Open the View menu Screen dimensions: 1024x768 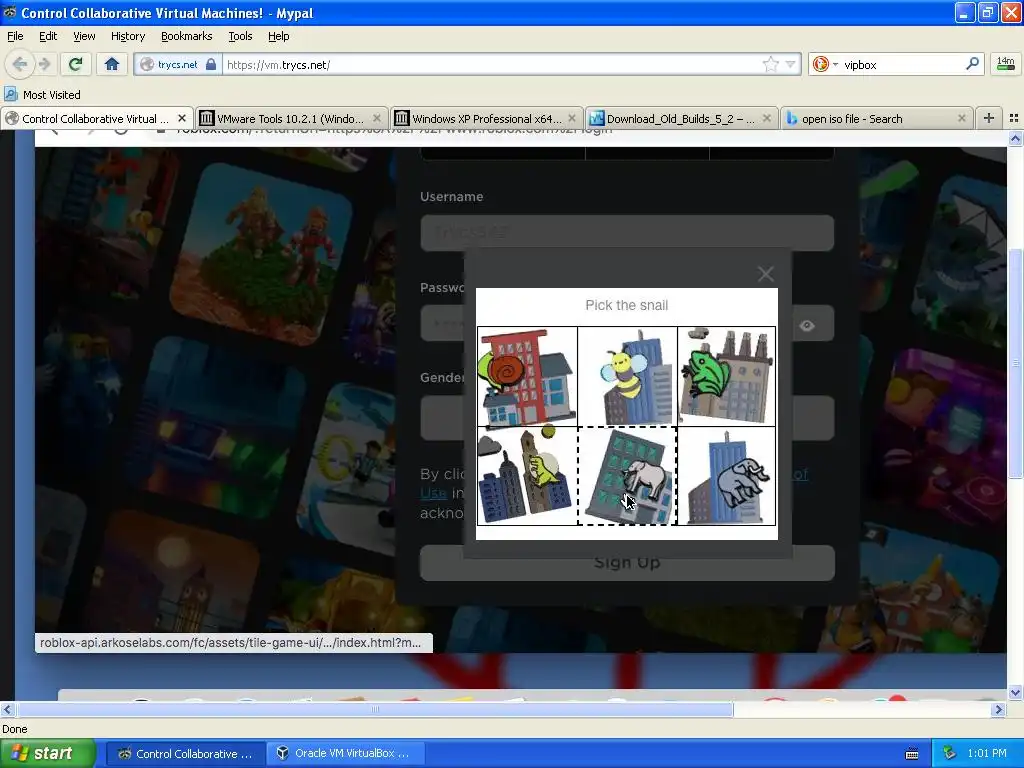tap(84, 36)
